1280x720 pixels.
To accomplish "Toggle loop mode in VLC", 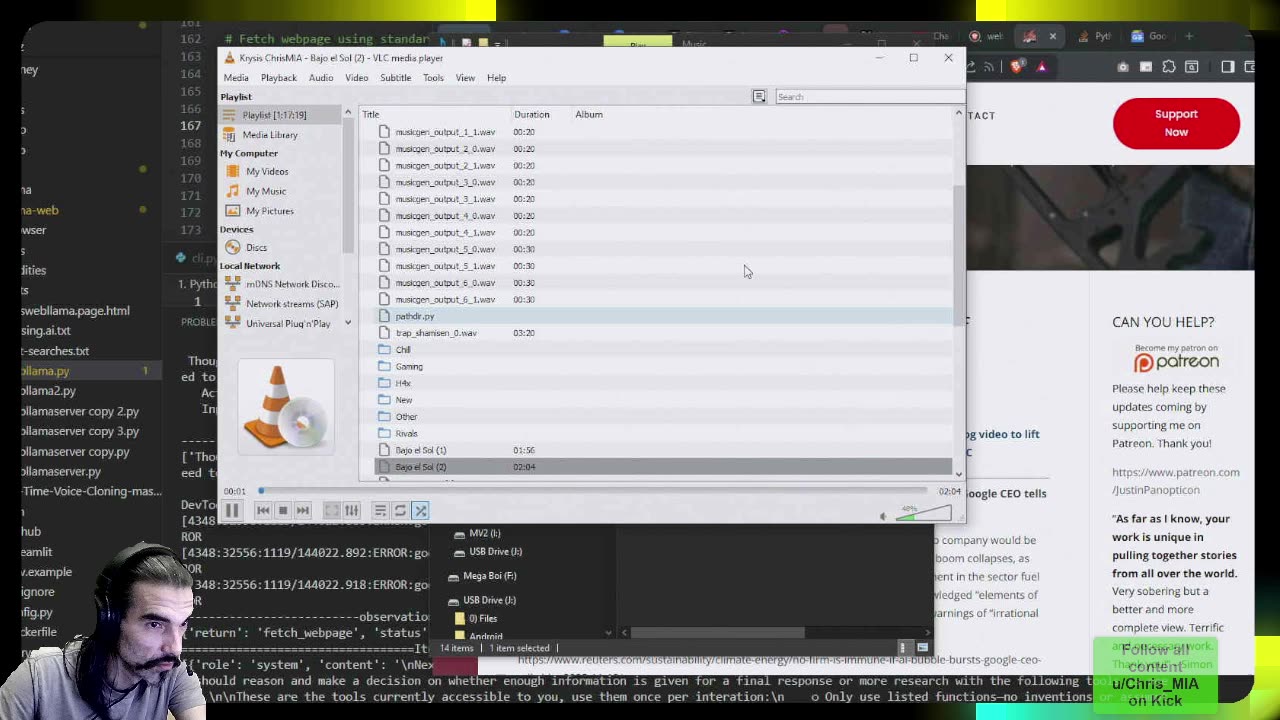I will tap(400, 511).
